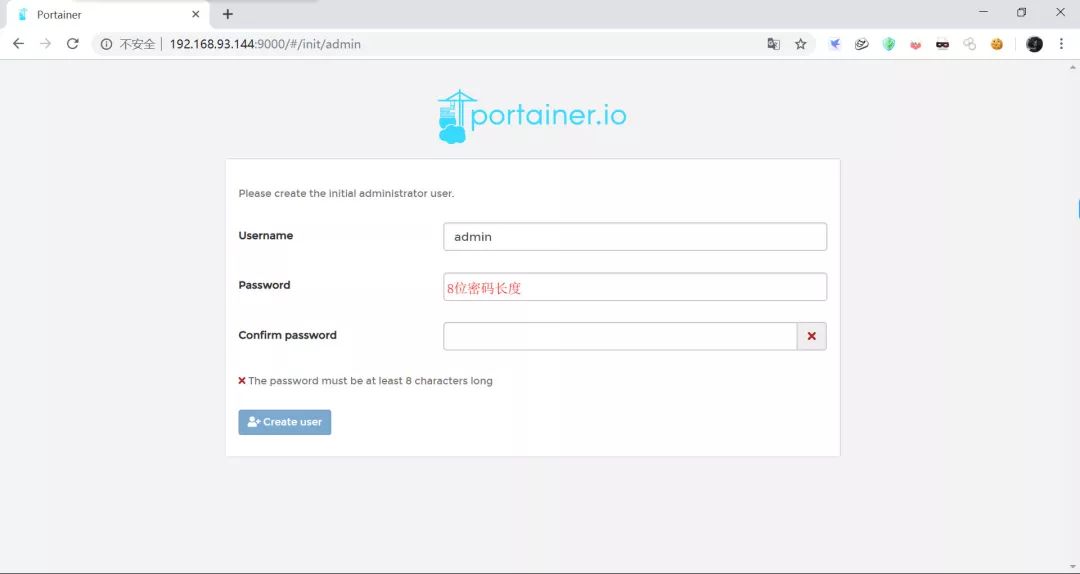Open the swirl extension icon next to bird

click(x=862, y=44)
